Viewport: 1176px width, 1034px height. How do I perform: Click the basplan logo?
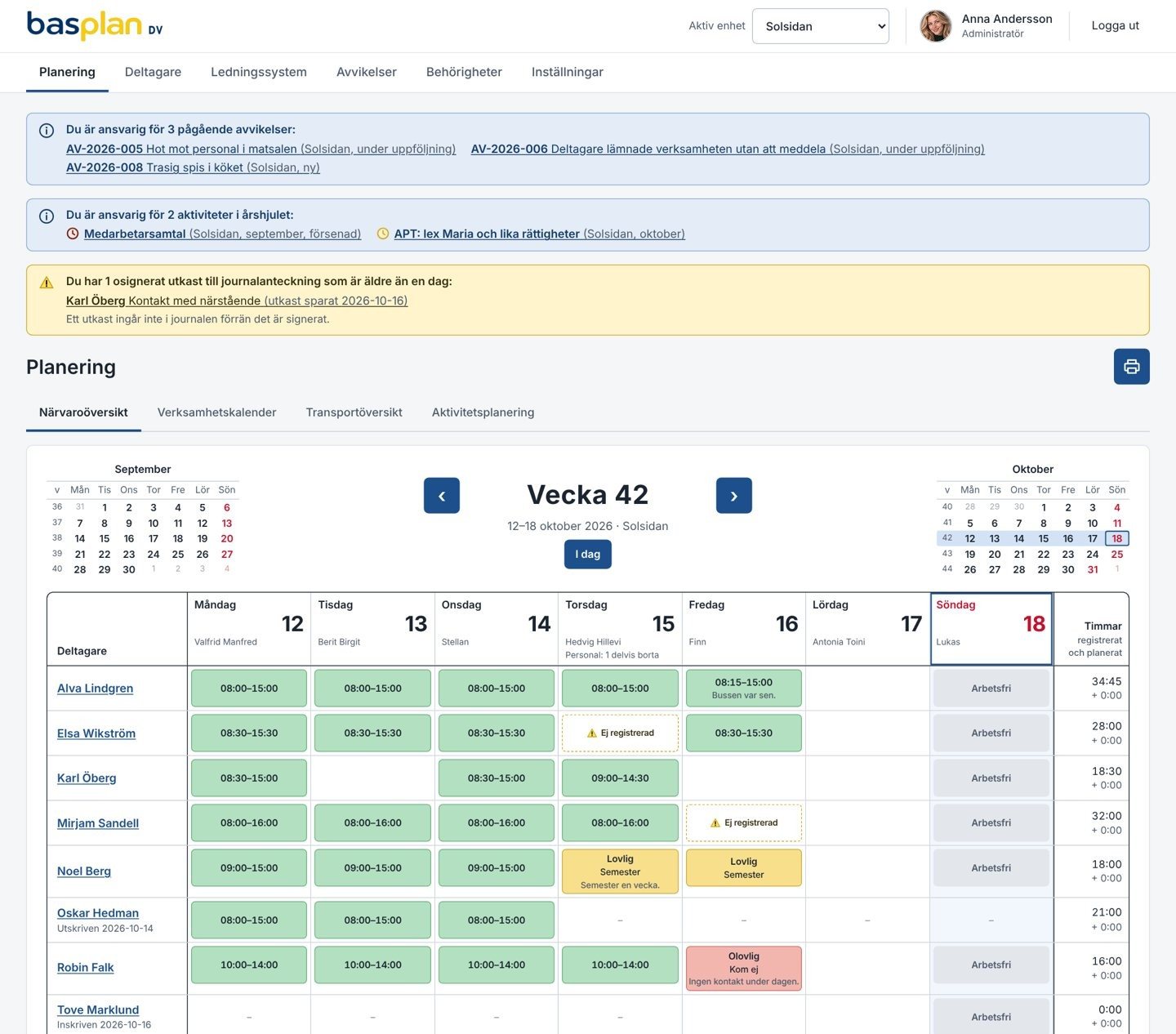click(x=95, y=26)
